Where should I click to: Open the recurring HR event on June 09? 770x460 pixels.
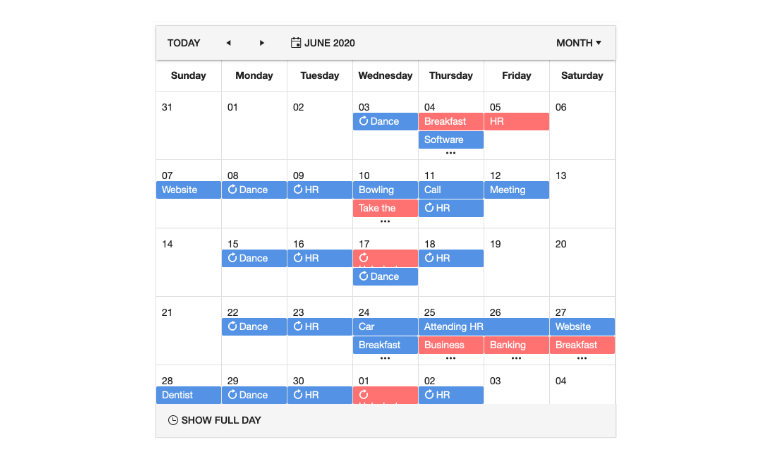(320, 190)
